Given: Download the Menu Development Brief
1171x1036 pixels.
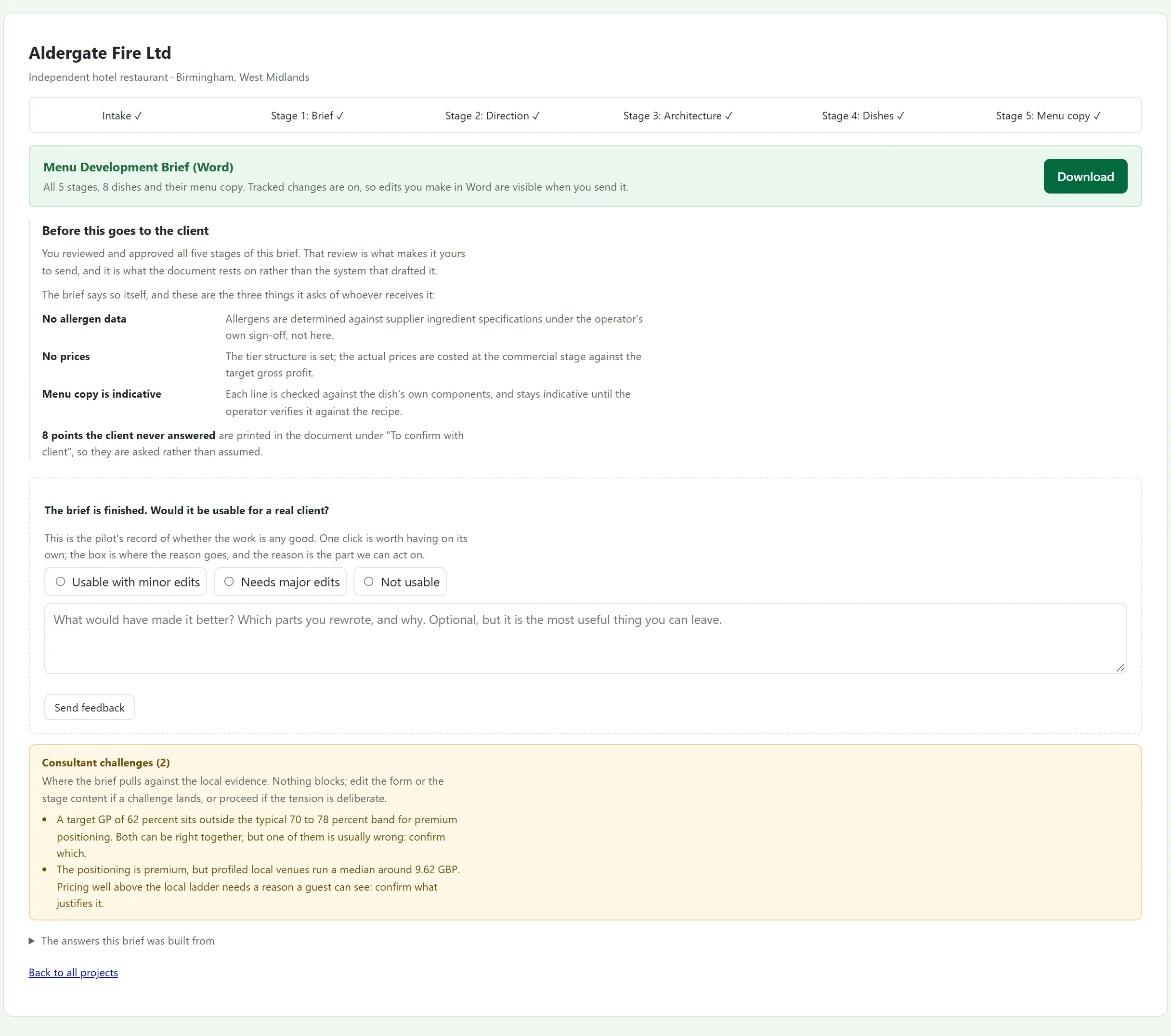Looking at the screenshot, I should click(x=1085, y=176).
